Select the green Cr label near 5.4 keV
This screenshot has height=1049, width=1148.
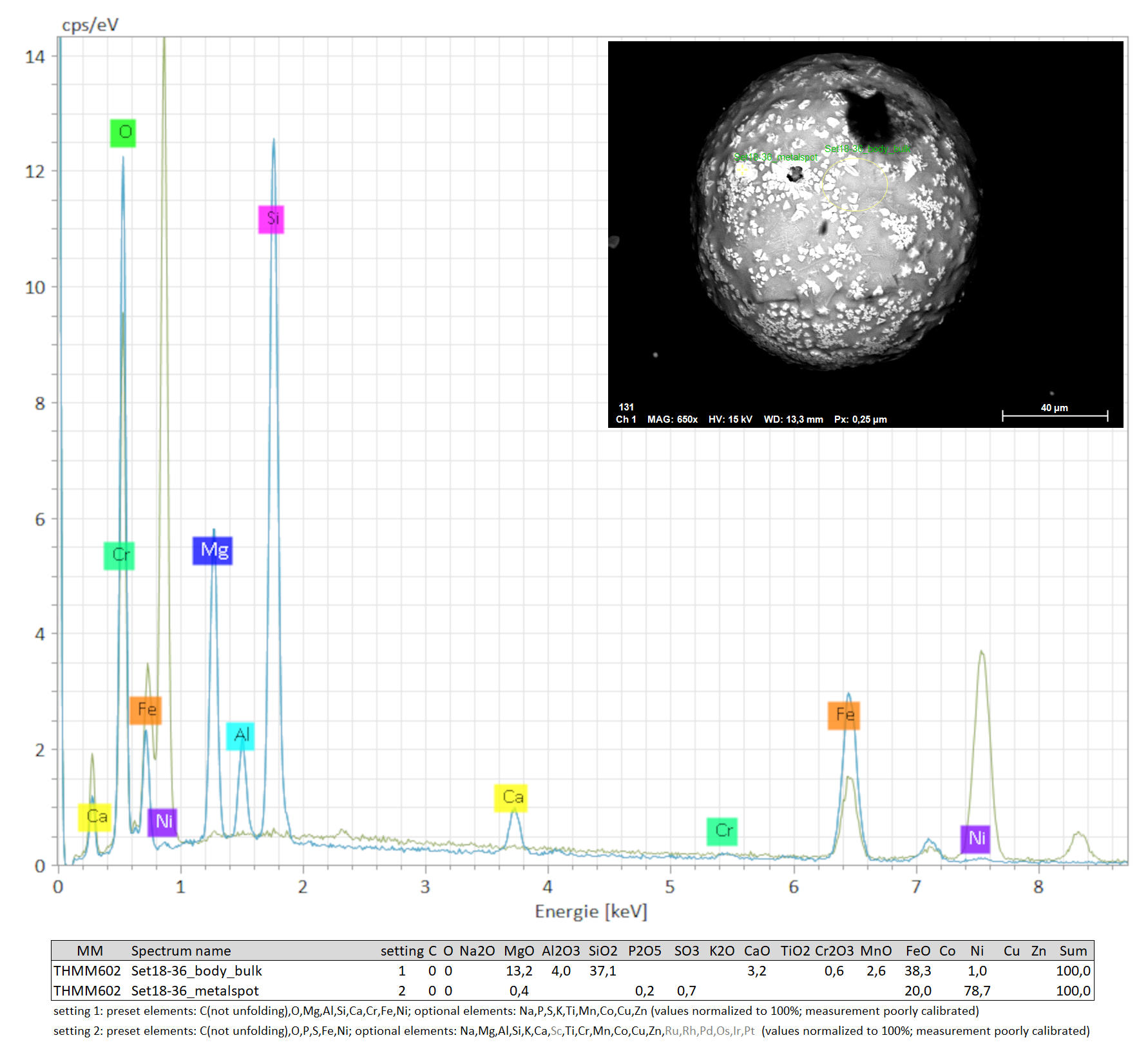pyautogui.click(x=722, y=831)
